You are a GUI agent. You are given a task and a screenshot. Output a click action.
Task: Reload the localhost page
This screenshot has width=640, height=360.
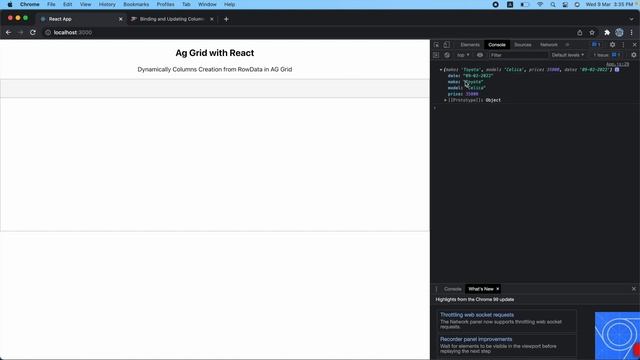33,32
